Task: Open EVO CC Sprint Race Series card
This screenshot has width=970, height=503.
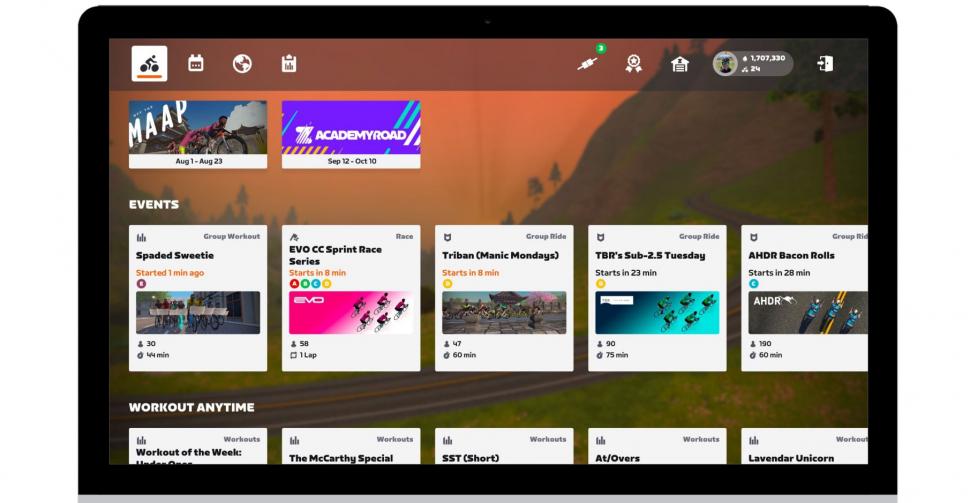Action: click(351, 298)
